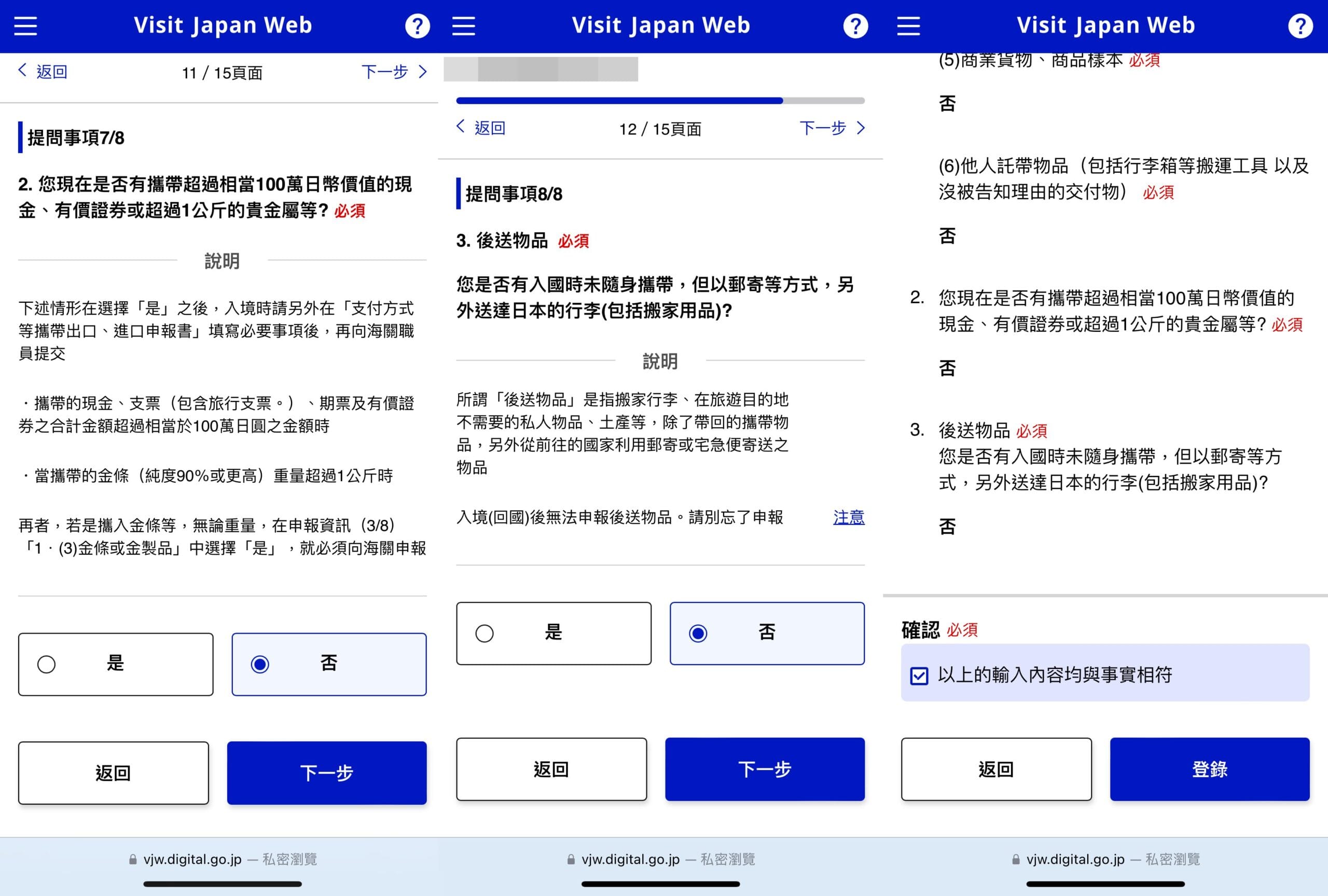Toggle 以上的輸入內容均與事實相符 checkbox
The height and width of the screenshot is (896, 1328).
[919, 676]
